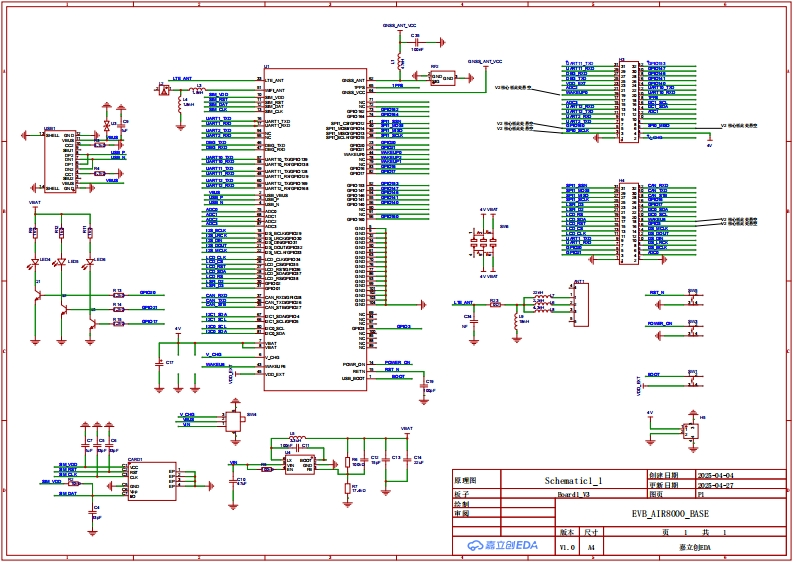Click the RST_N push switch symbol
This screenshot has width=793, height=562.
pyautogui.click(x=692, y=299)
